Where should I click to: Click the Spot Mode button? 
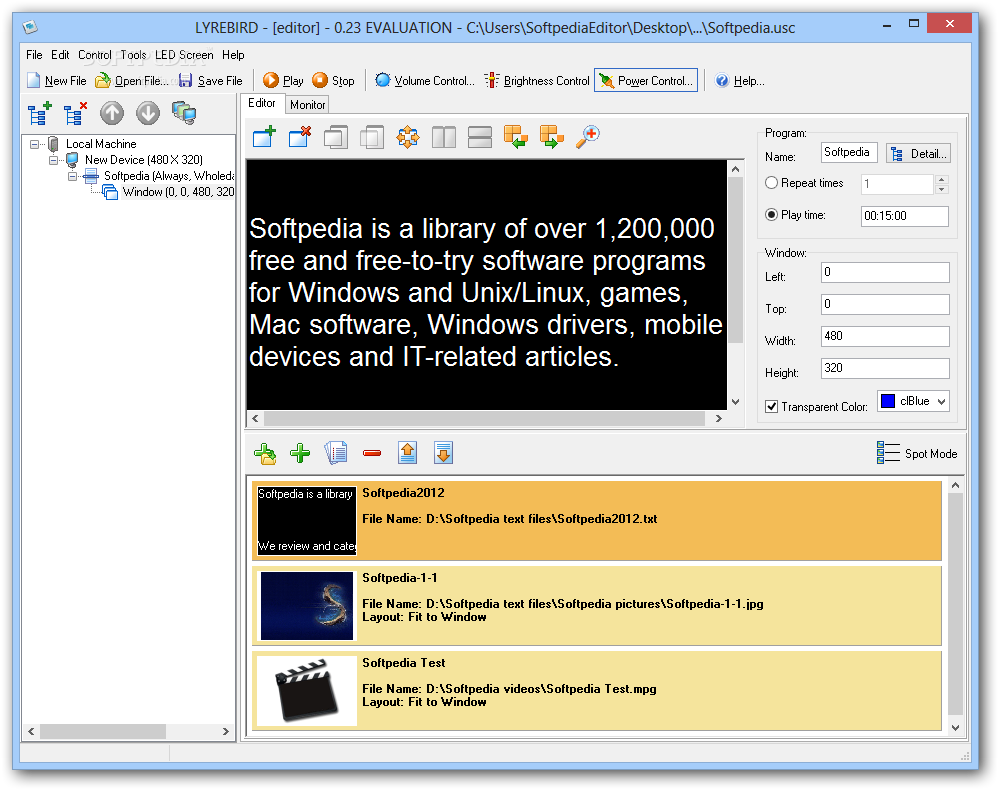pos(917,453)
